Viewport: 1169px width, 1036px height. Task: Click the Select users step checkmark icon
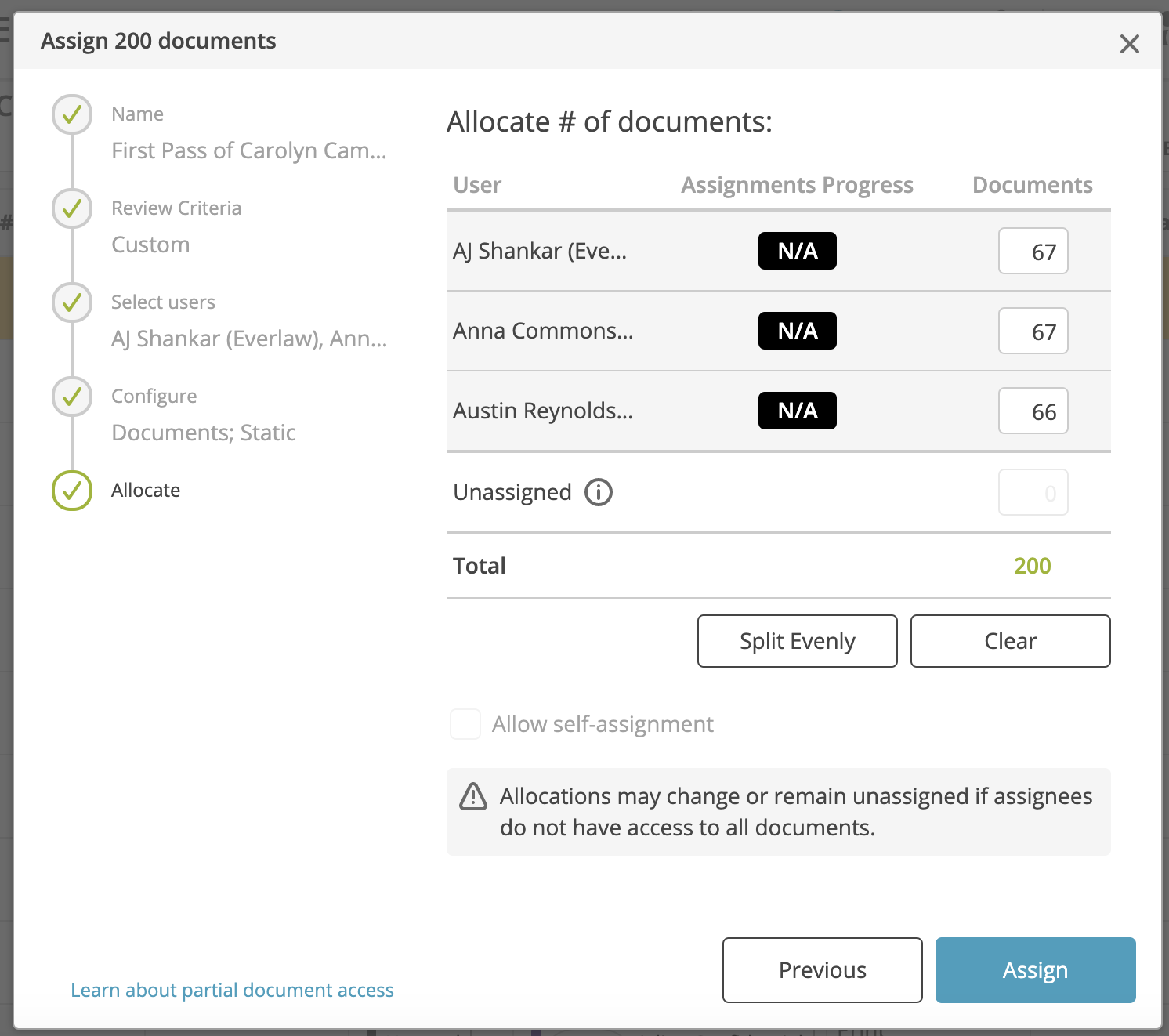coord(72,302)
